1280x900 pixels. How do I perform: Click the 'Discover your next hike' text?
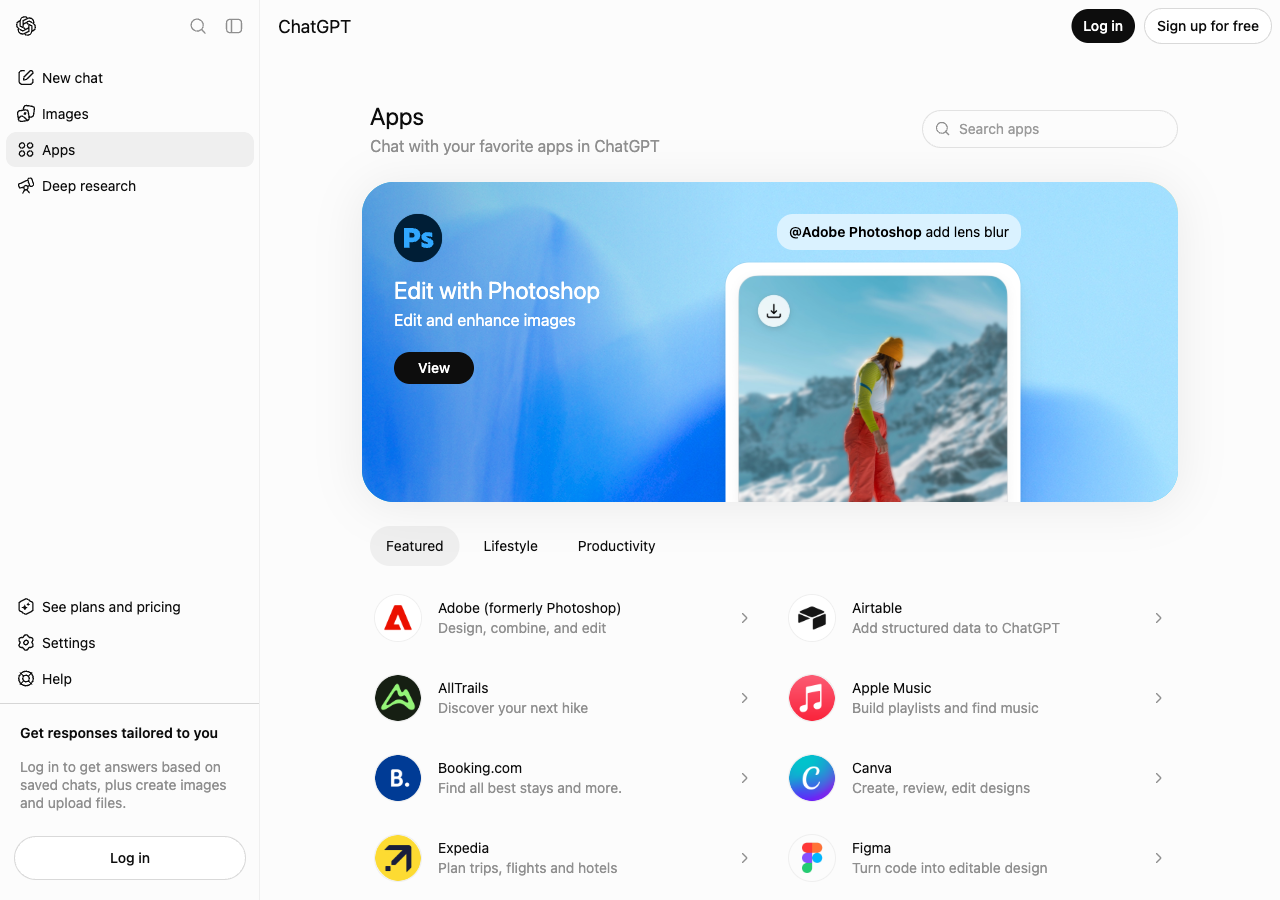pos(513,708)
